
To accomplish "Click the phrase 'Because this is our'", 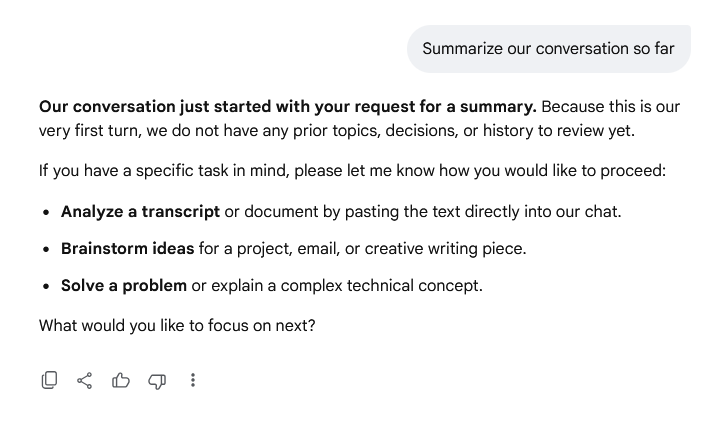I will point(610,107).
